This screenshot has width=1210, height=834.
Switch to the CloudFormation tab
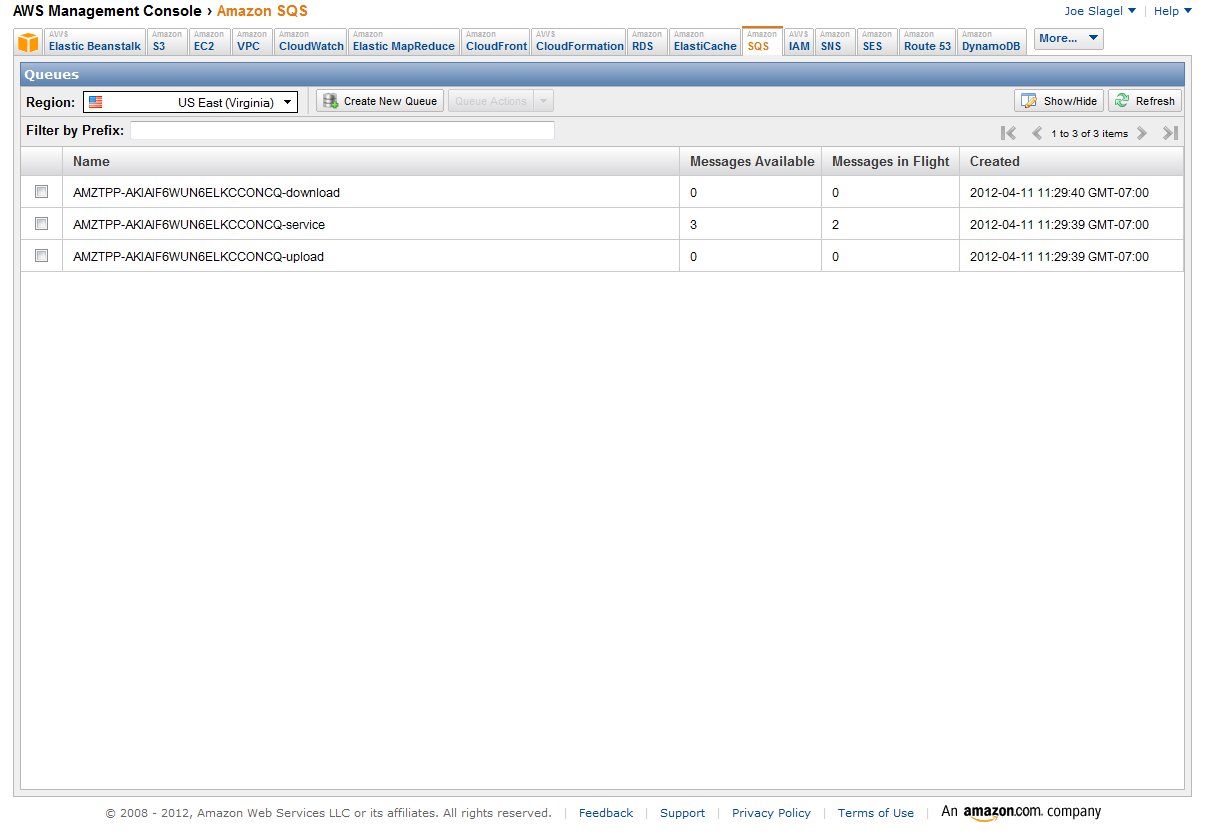tap(580, 42)
